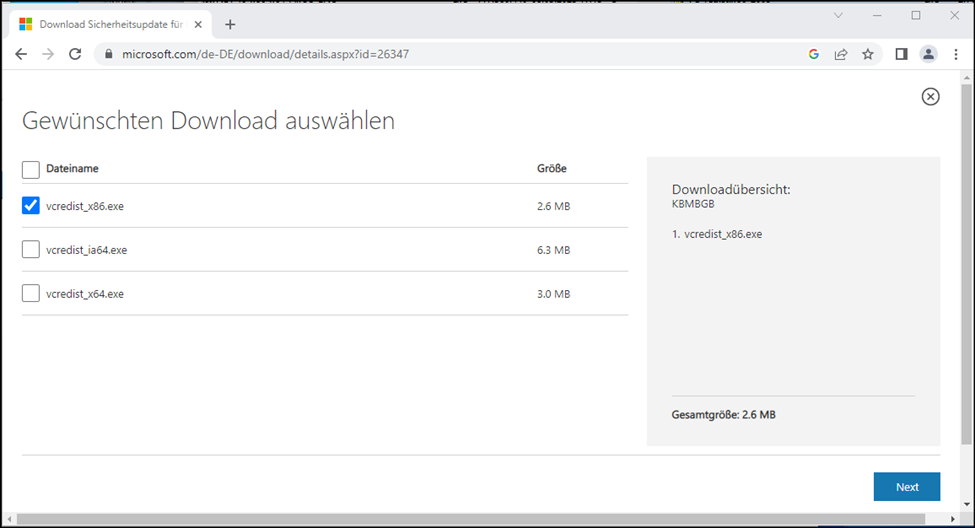Screen dimensions: 975x528
Task: Go back to the previous page
Action: [x=21, y=54]
